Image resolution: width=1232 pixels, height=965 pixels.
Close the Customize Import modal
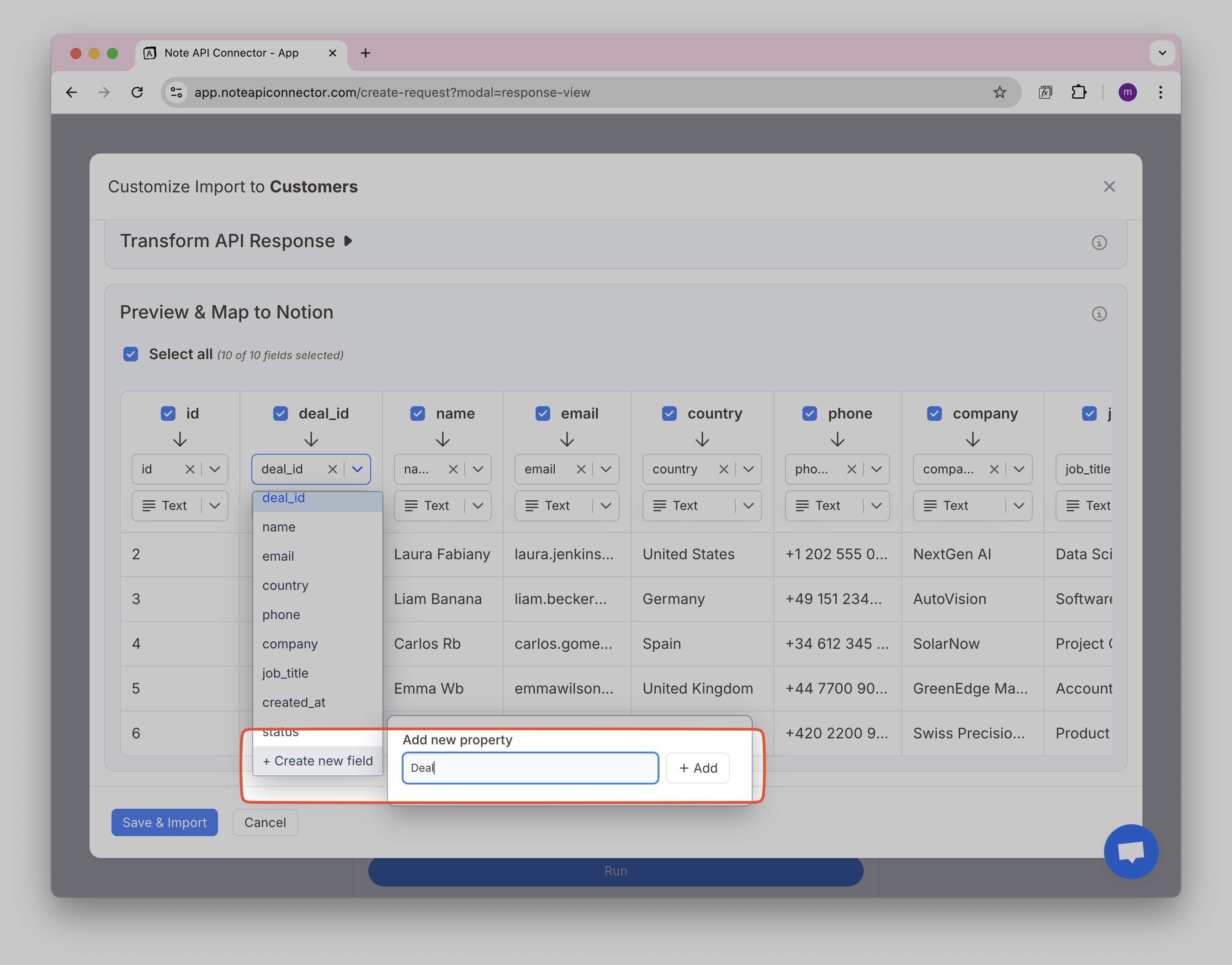[x=1109, y=186]
